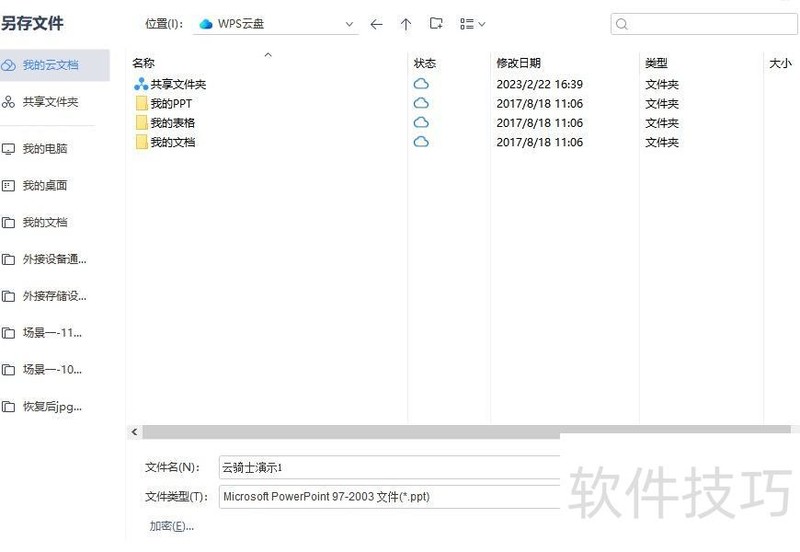Image resolution: width=800 pixels, height=552 pixels.
Task: Create a new folder icon
Action: (x=436, y=23)
